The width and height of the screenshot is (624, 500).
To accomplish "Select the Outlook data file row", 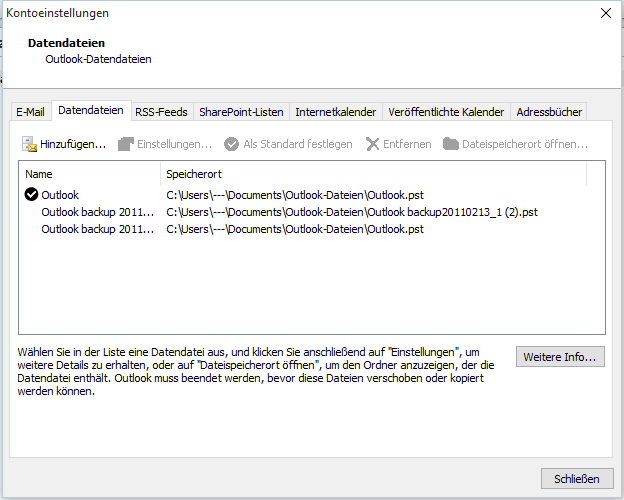I will pyautogui.click(x=312, y=195).
